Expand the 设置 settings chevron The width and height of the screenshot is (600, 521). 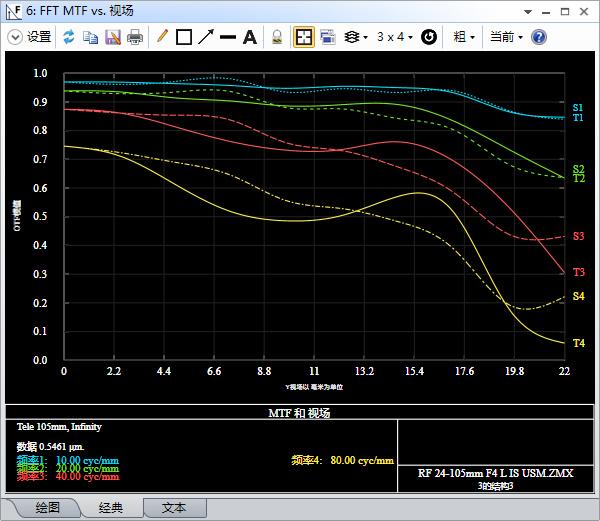pyautogui.click(x=15, y=37)
